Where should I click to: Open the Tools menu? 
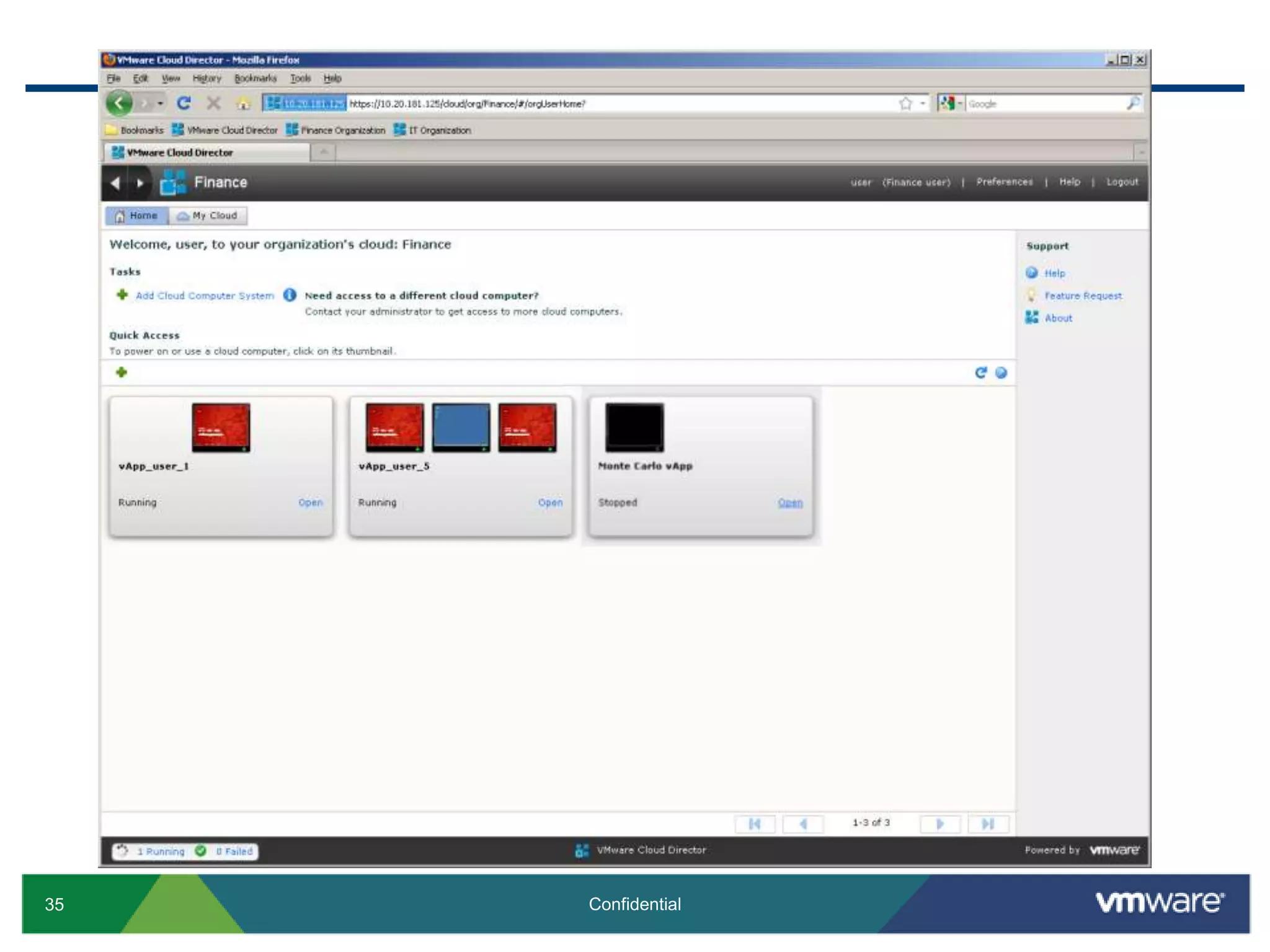(x=301, y=78)
